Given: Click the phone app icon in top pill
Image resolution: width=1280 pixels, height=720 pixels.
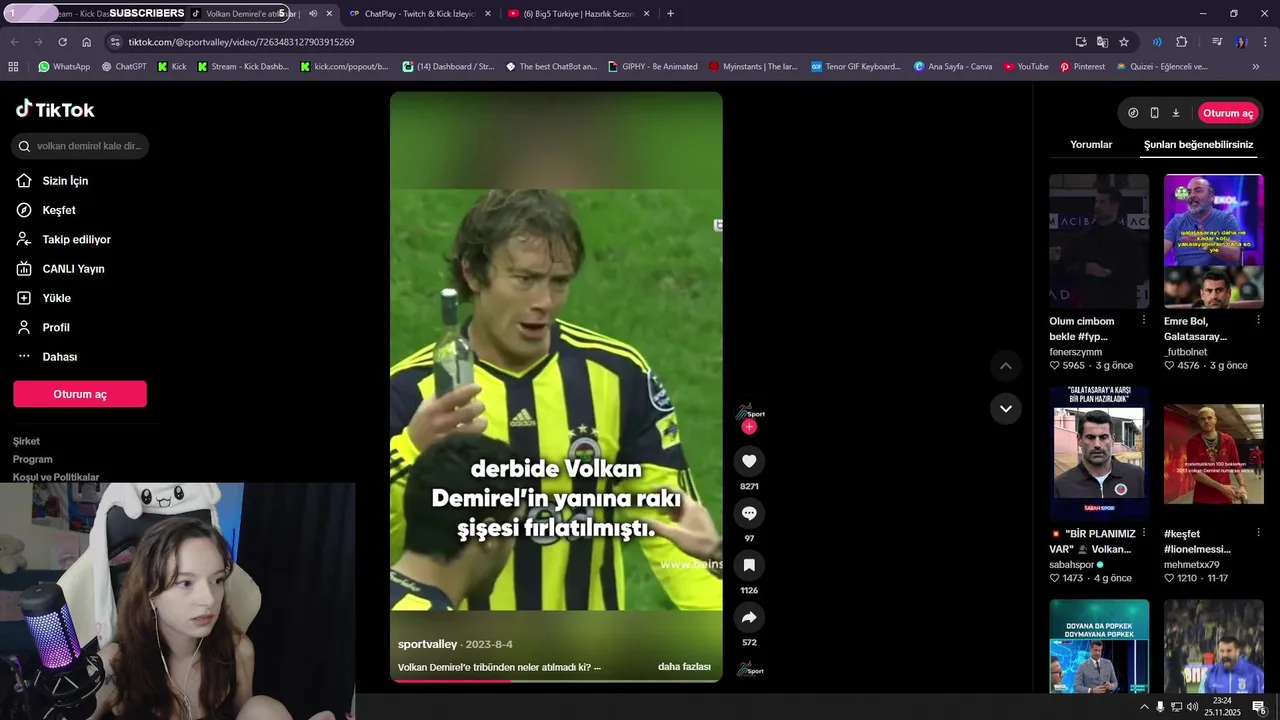Looking at the screenshot, I should tap(1154, 113).
